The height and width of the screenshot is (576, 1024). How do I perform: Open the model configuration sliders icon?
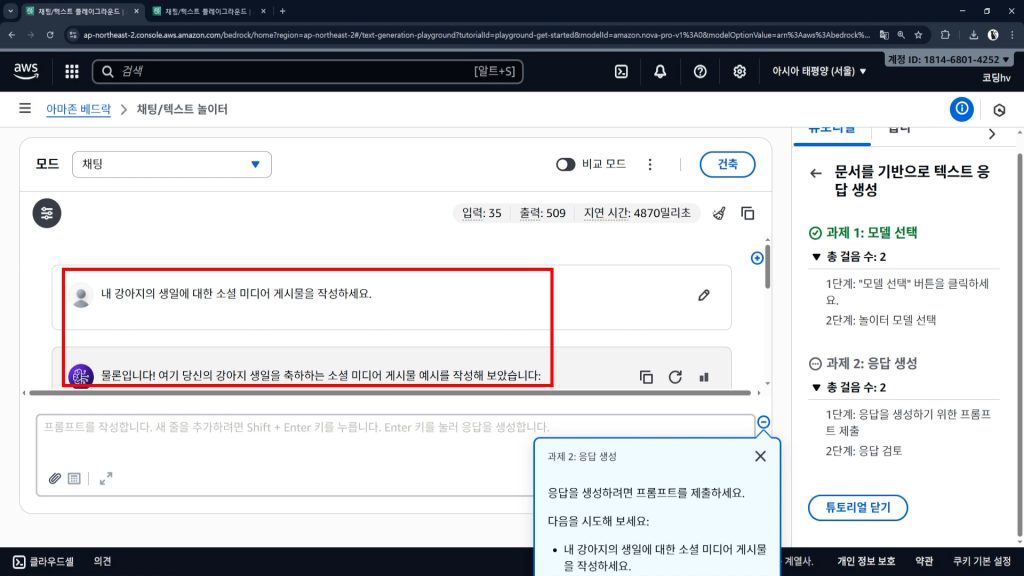click(x=47, y=213)
